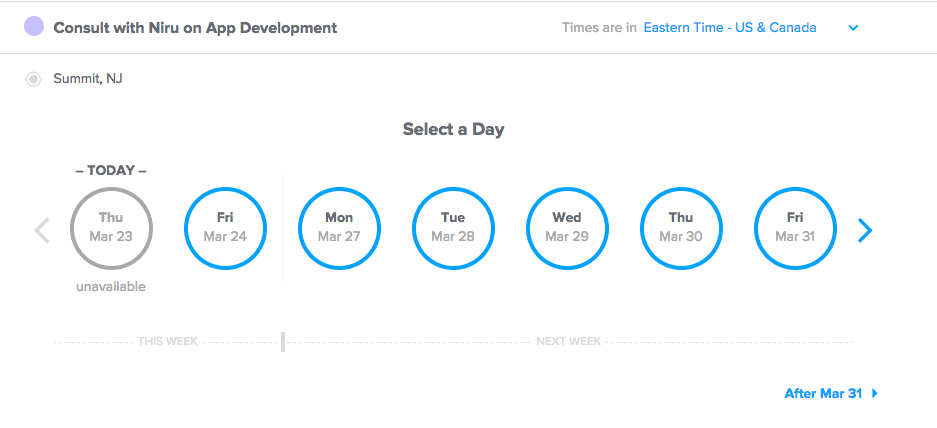Image resolution: width=937 pixels, height=428 pixels.
Task: Open the After Mar 31 link
Action: click(x=823, y=393)
